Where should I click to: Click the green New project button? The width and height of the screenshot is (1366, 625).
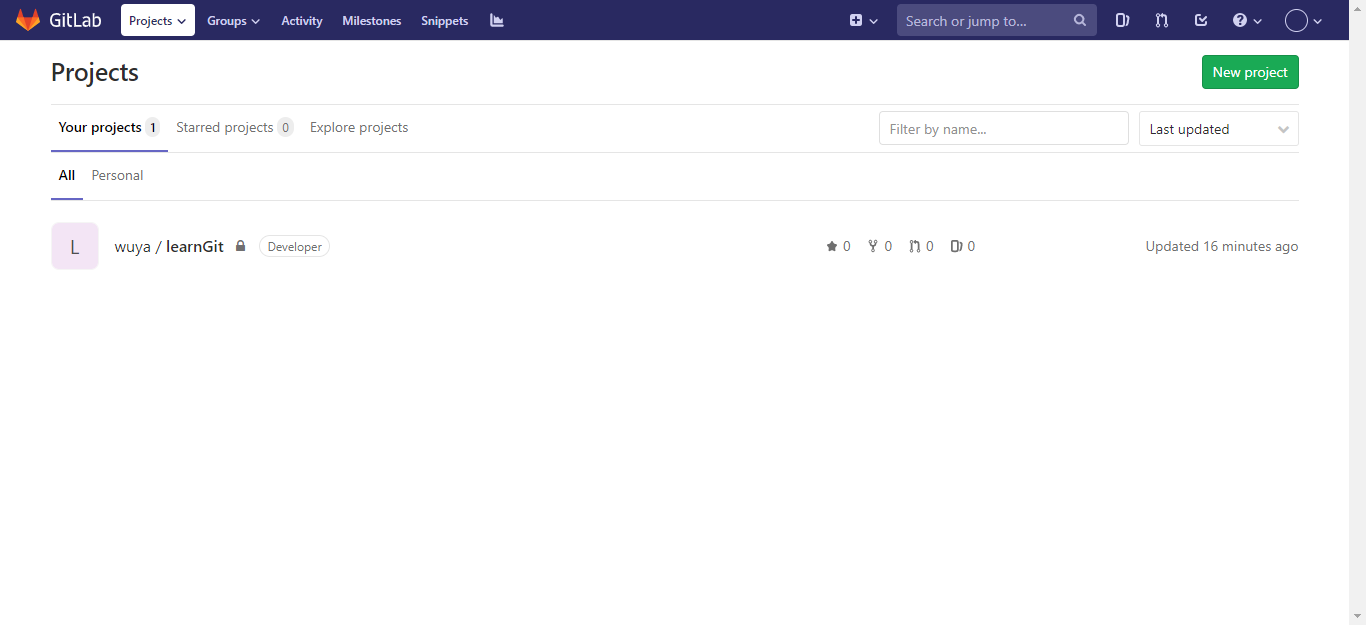[x=1250, y=72]
